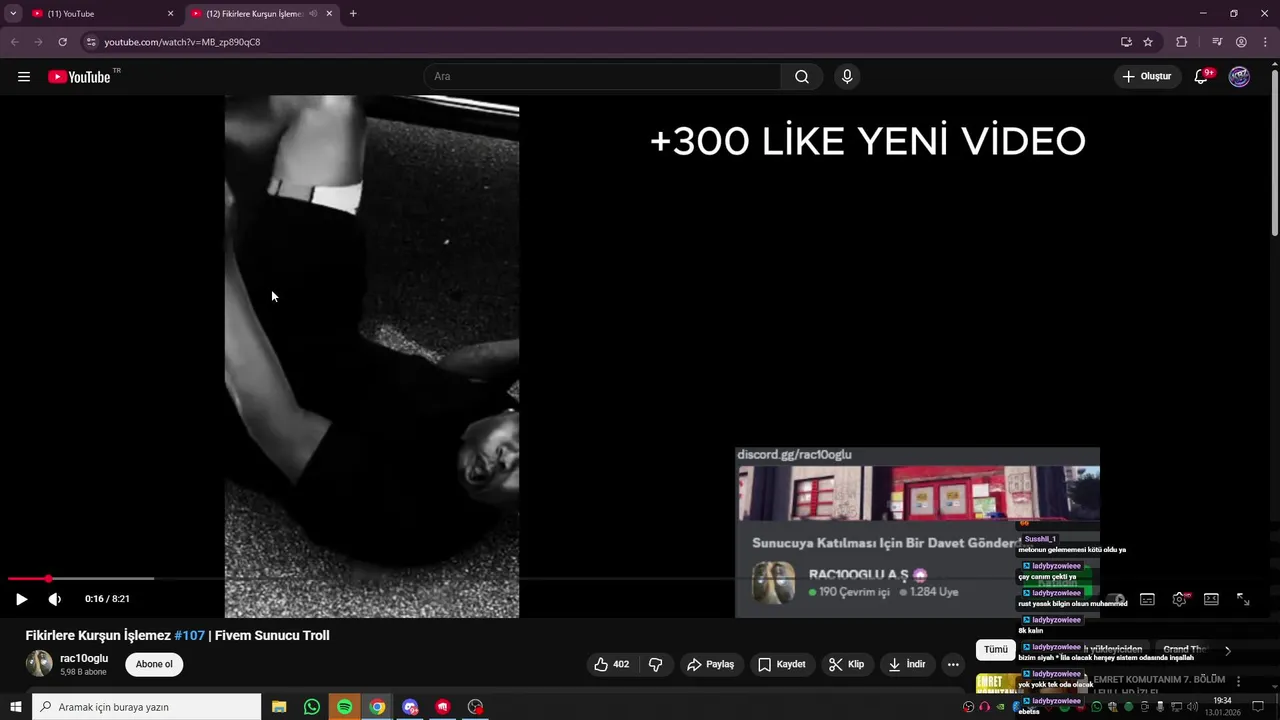
Task: Toggle subtitles in the video player
Action: click(x=1147, y=599)
